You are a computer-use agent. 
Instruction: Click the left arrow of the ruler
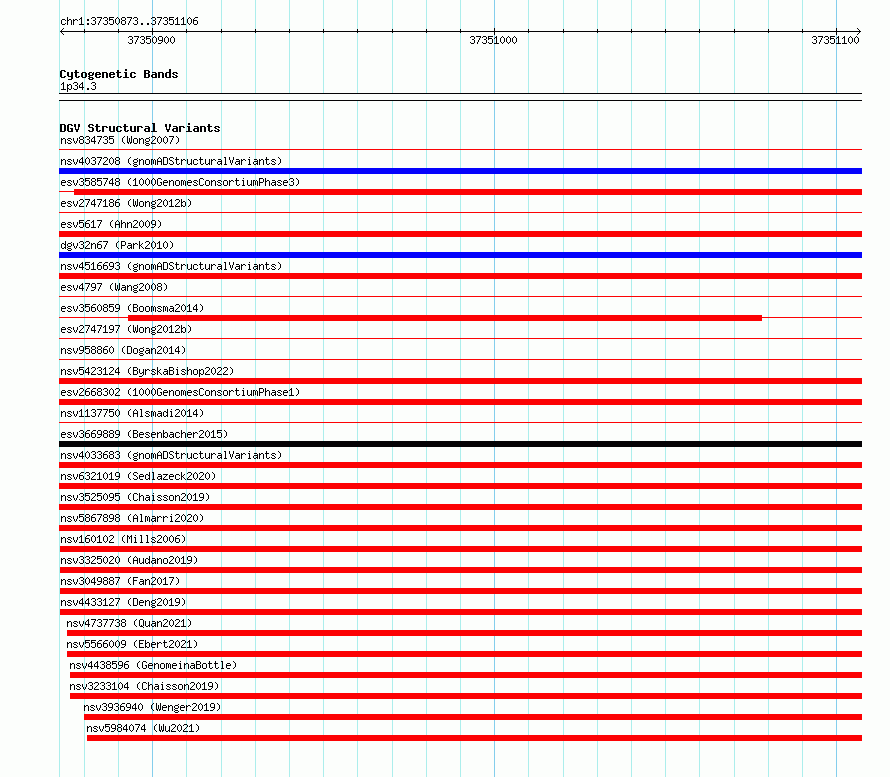62,32
